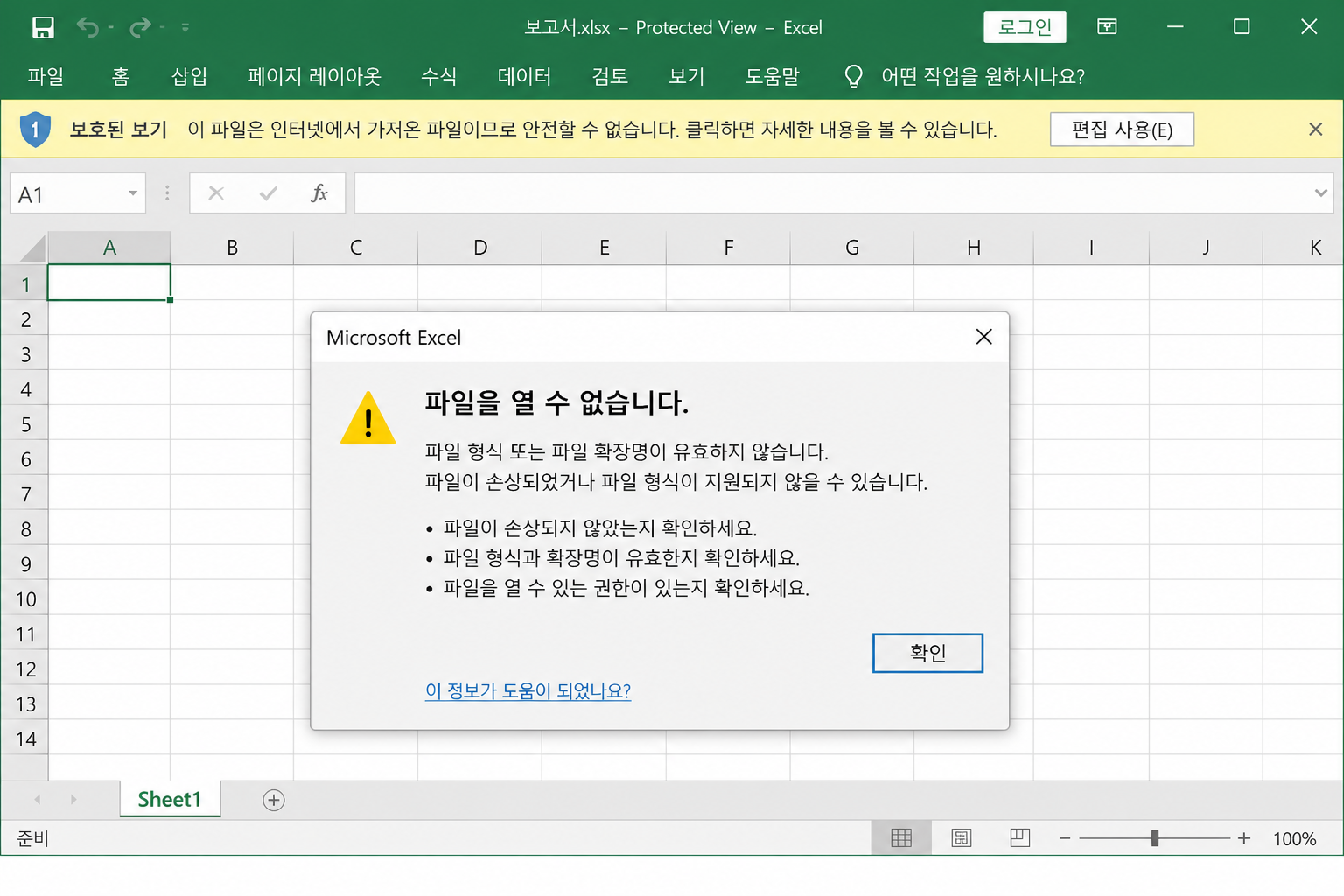This screenshot has height=896, width=1344.
Task: Open the 도움말 ribbon tab
Action: click(x=773, y=77)
